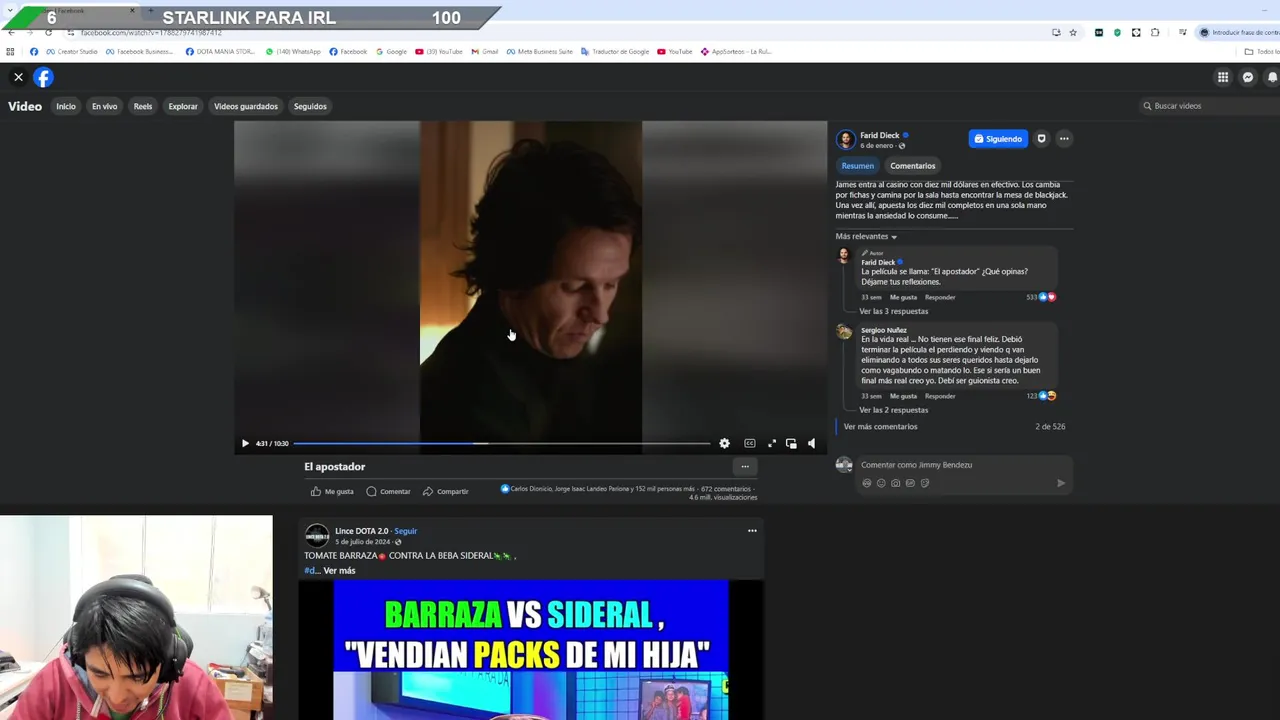Open the Messenger icon
The height and width of the screenshot is (720, 1280).
tap(1248, 77)
